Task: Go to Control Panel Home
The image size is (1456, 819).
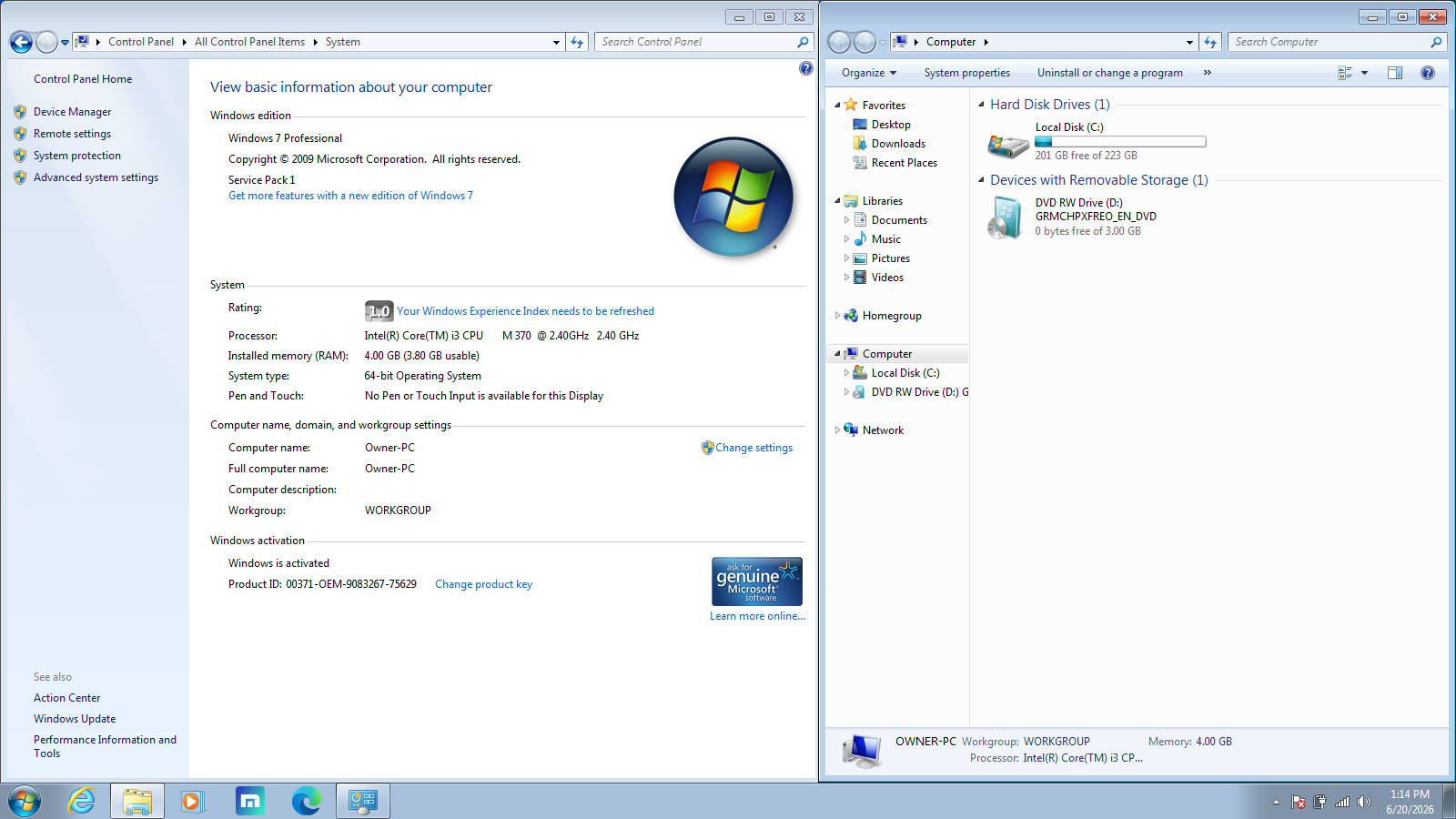Action: [x=83, y=79]
